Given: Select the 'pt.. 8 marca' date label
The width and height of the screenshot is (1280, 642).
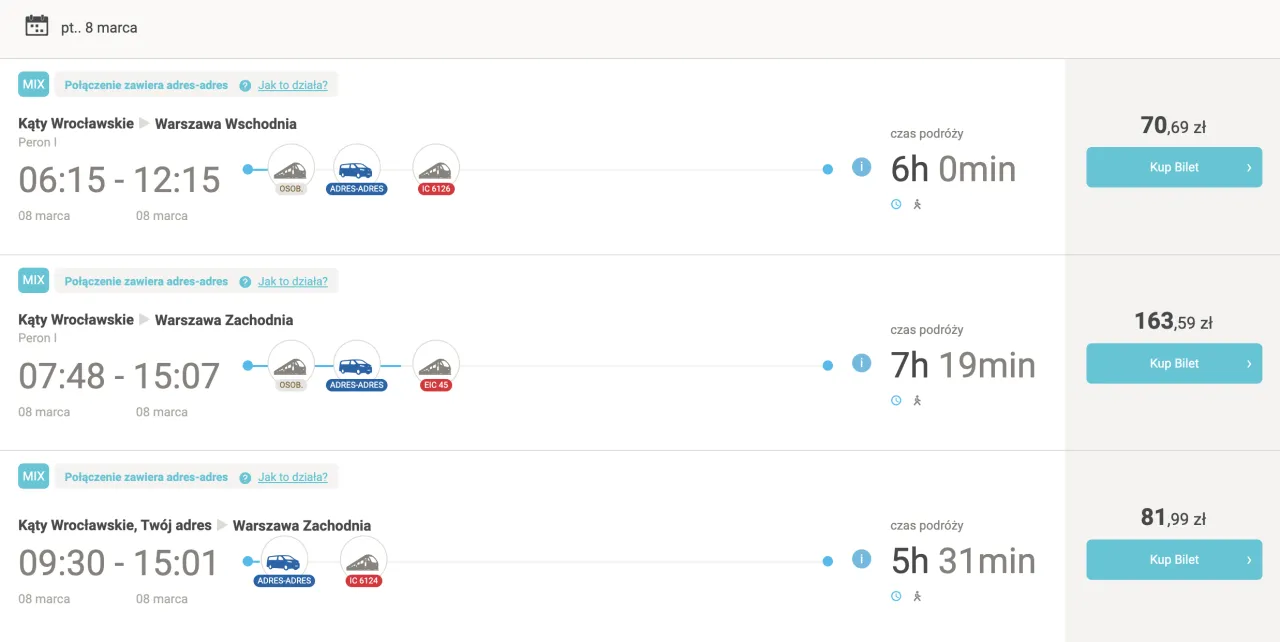Looking at the screenshot, I should (99, 28).
